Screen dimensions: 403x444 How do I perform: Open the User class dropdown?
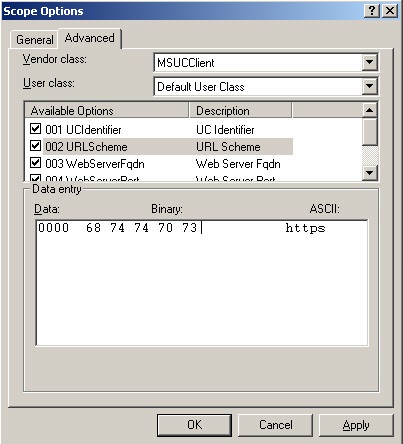click(369, 86)
